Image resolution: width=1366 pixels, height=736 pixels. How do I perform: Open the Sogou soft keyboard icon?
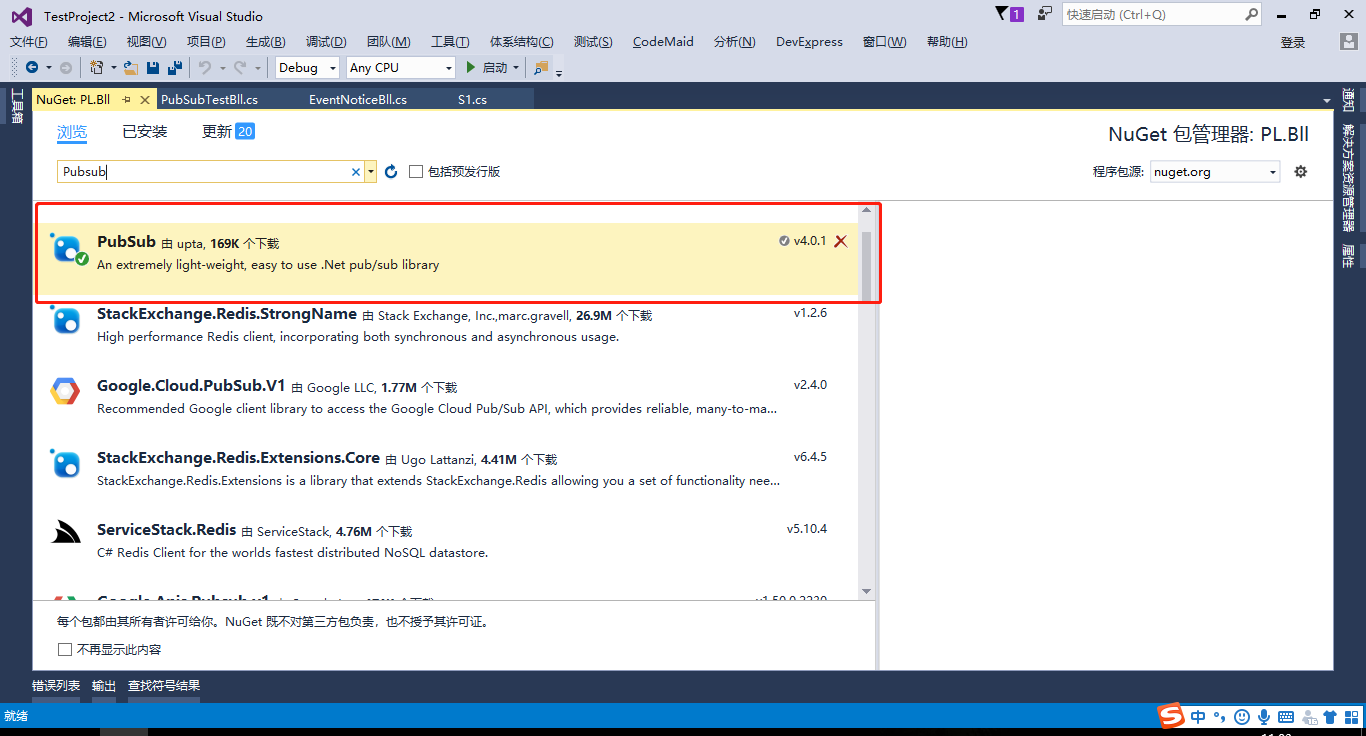coord(1286,716)
